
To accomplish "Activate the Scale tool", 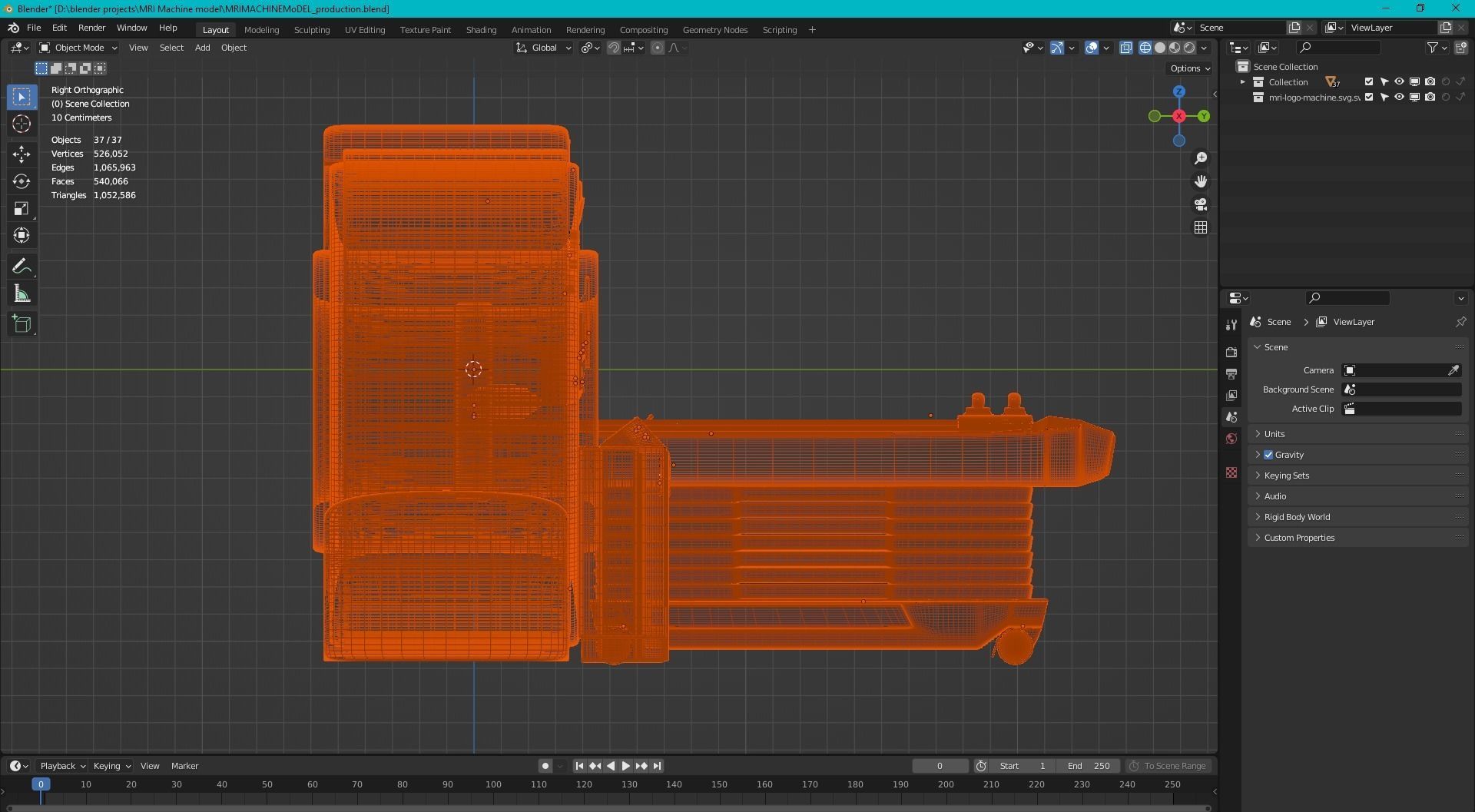I will coord(22,208).
